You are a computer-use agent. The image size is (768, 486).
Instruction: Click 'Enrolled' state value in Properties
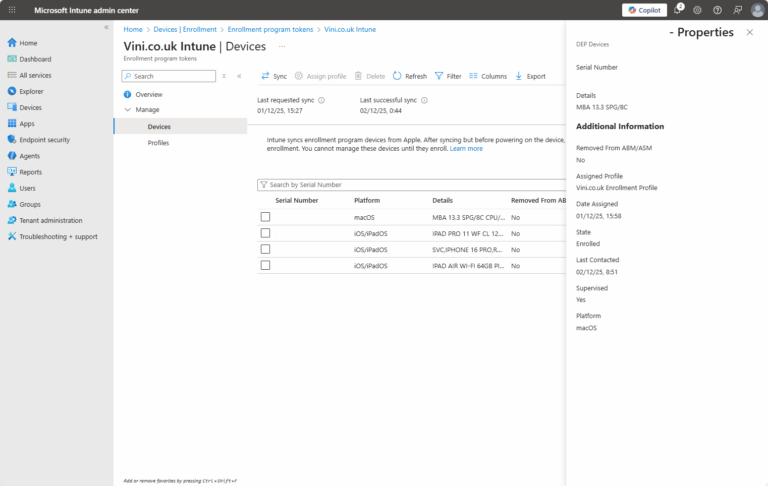(x=588, y=243)
